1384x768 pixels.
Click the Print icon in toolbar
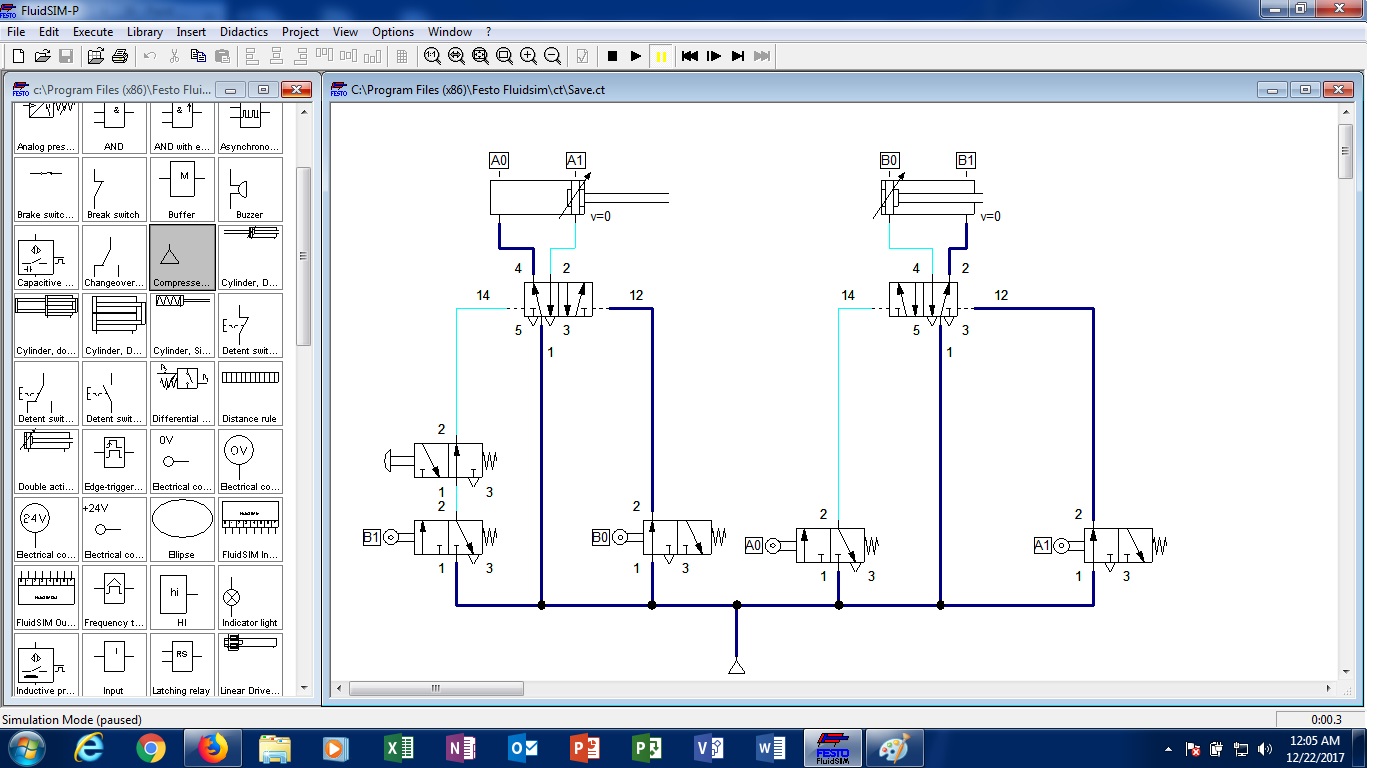click(120, 56)
